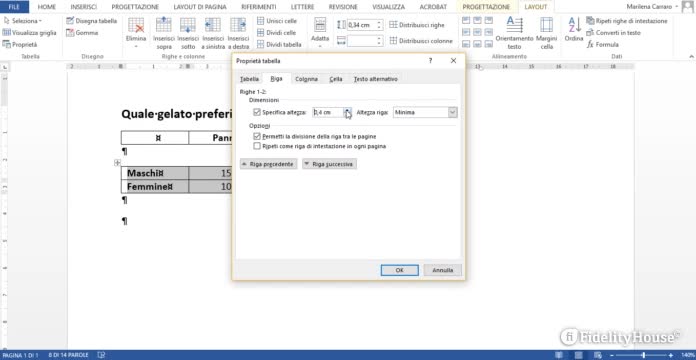
Task: Insert a column with Inserisci a sinistra
Action: click(213, 34)
